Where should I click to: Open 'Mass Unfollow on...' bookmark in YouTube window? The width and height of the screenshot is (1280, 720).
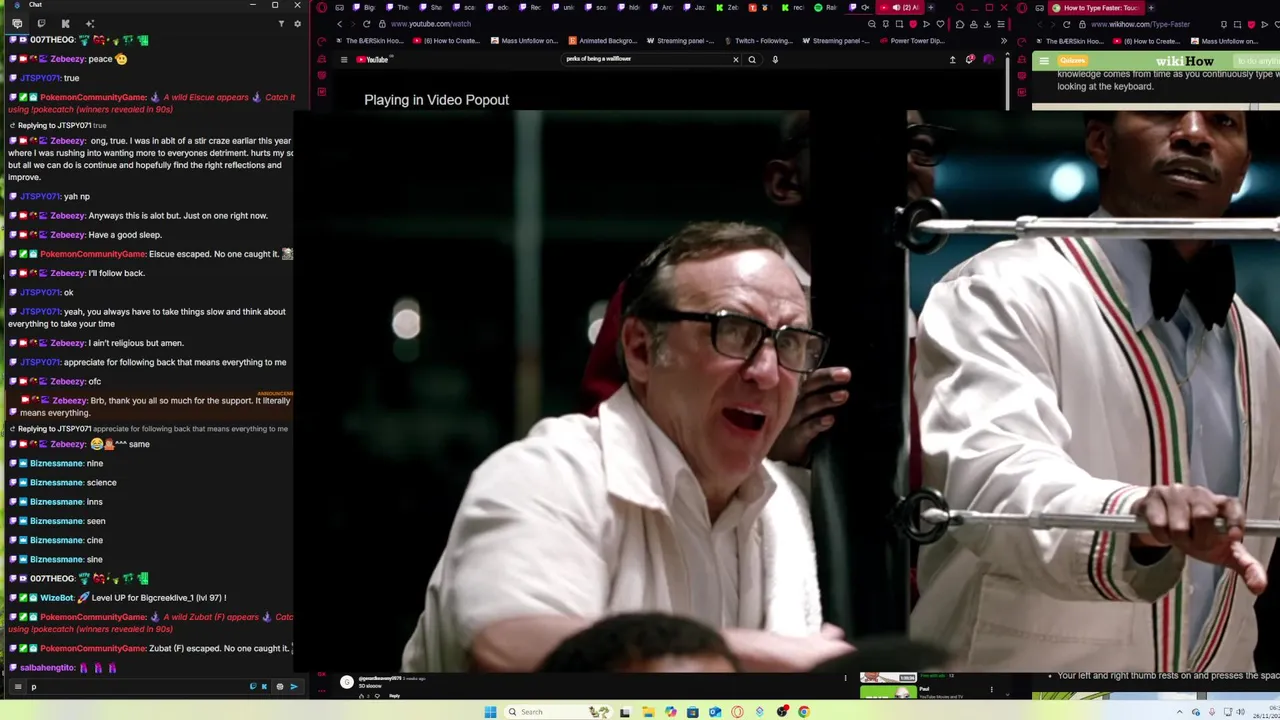(523, 41)
